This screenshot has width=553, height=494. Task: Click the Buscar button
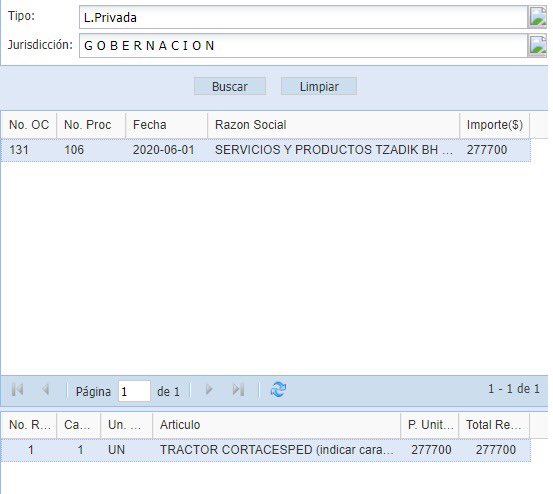tap(230, 86)
